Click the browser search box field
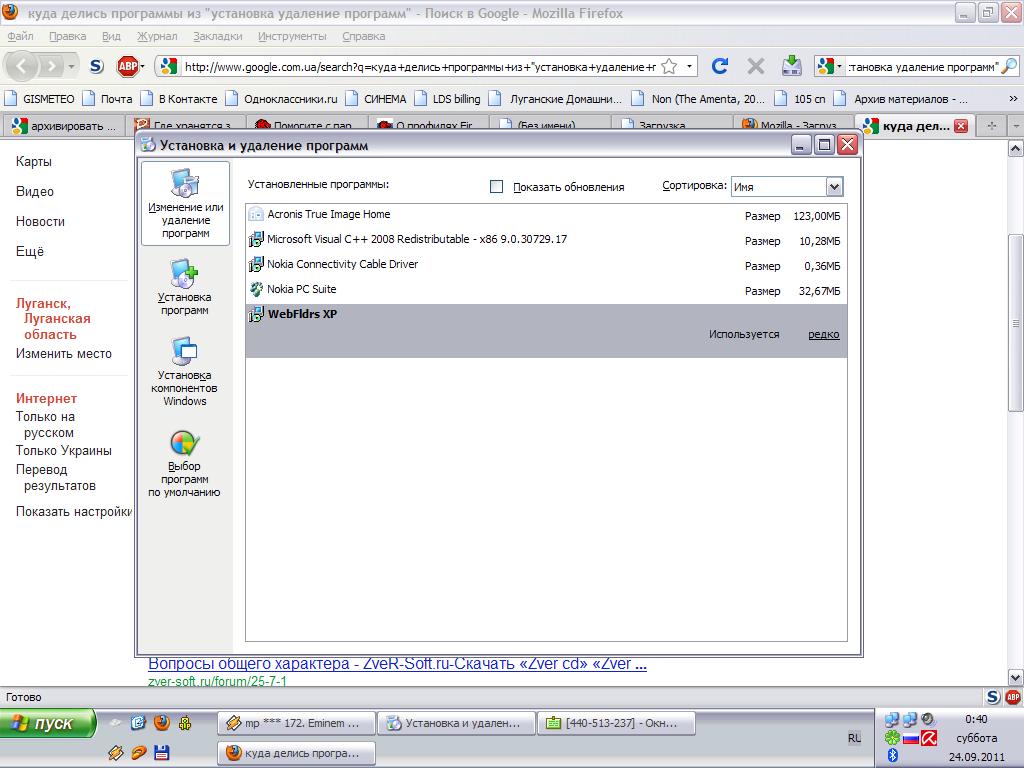This screenshot has width=1024, height=768. tap(922, 67)
